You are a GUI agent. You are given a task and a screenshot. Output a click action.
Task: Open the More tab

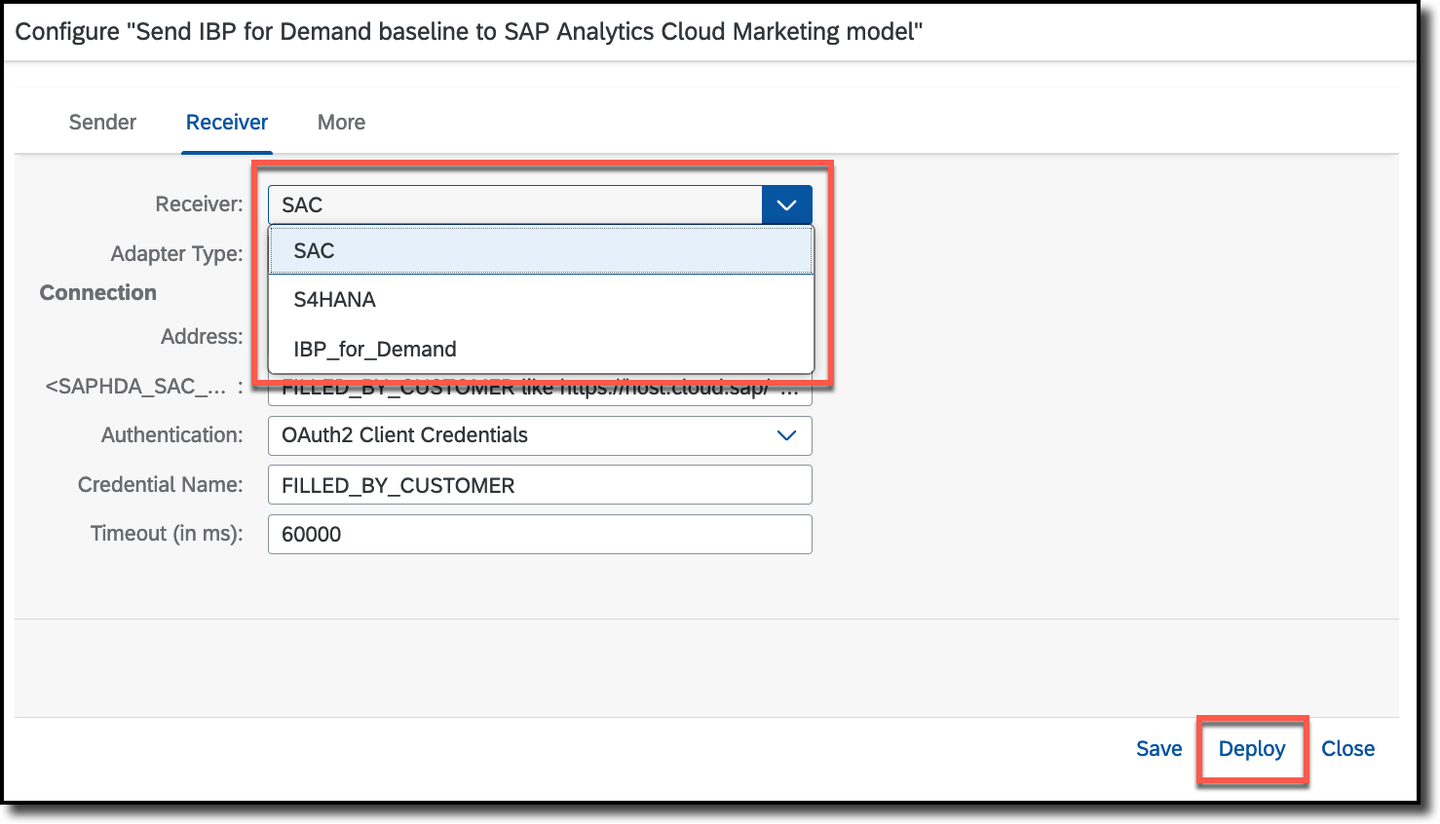click(x=341, y=122)
